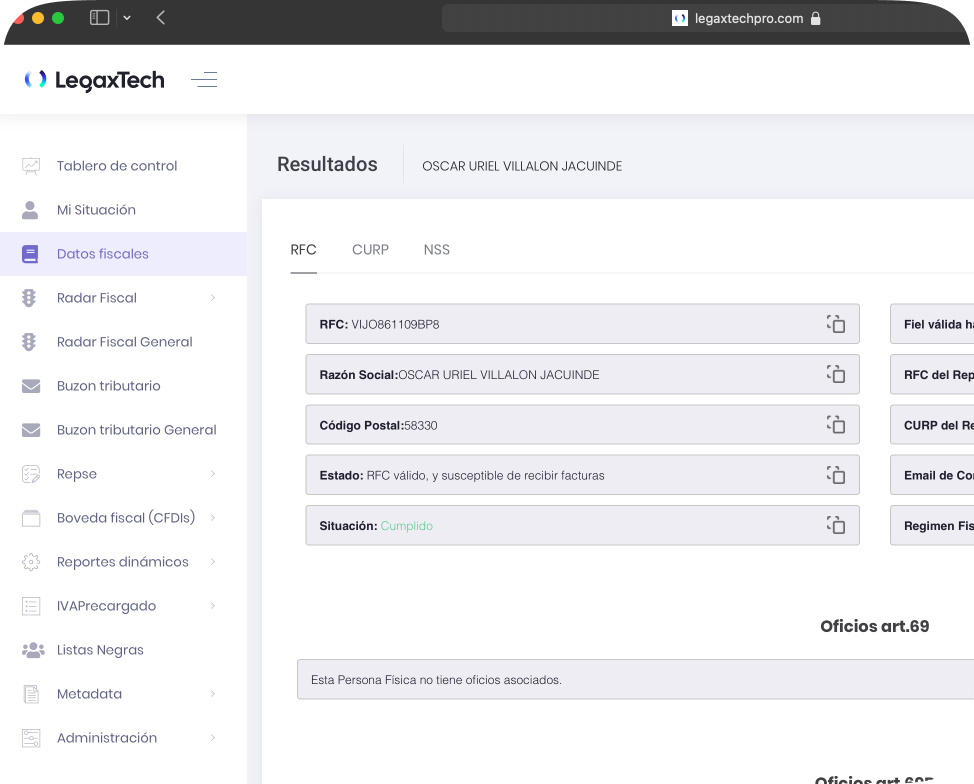Copy the Estado field text
The height and width of the screenshot is (784, 974).
click(835, 475)
